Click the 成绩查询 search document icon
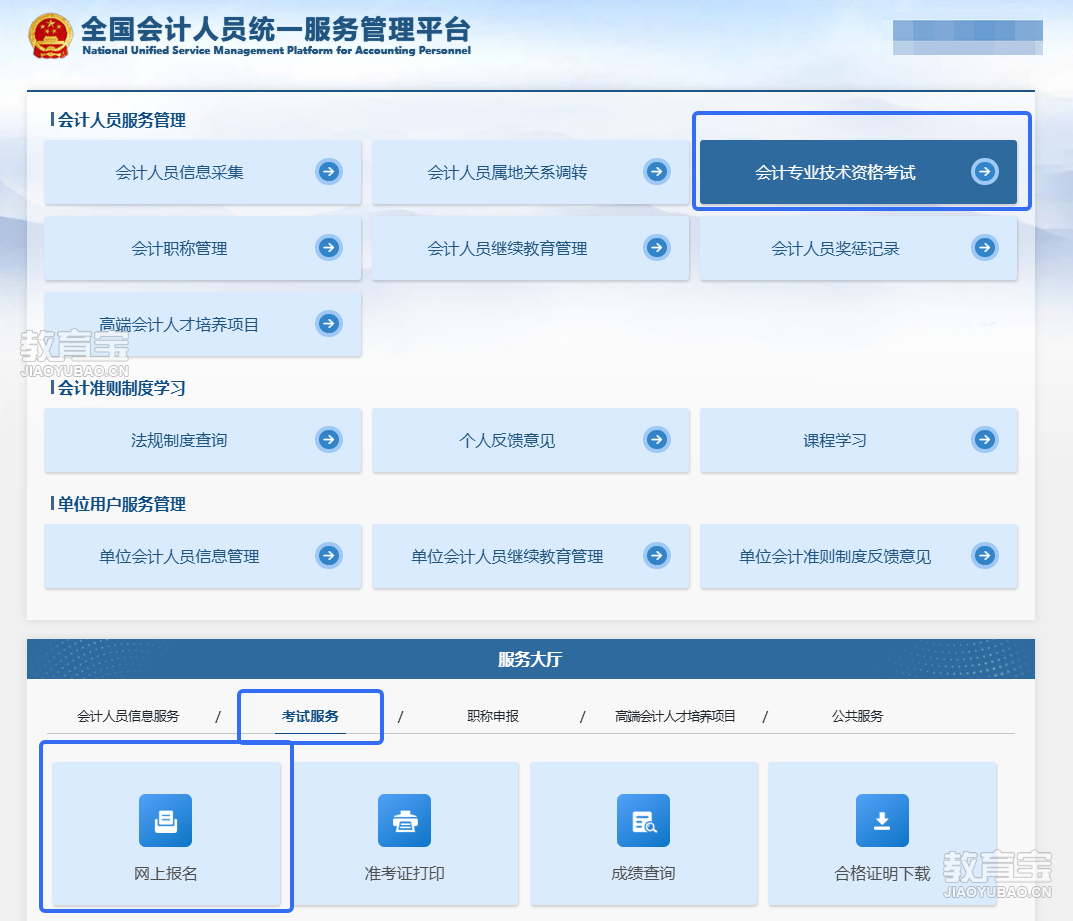1073x921 pixels. [x=643, y=820]
